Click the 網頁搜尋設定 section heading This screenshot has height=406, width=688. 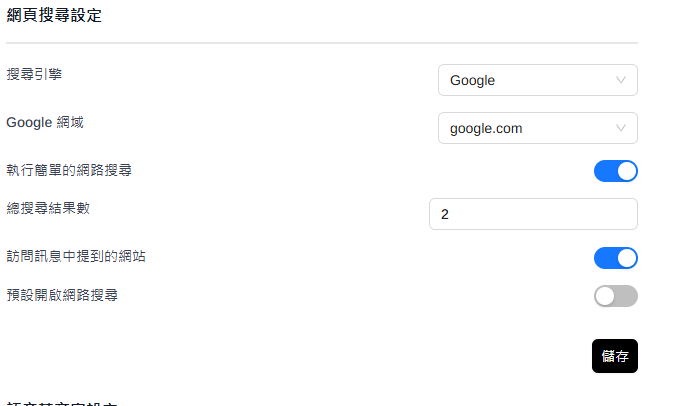54,16
